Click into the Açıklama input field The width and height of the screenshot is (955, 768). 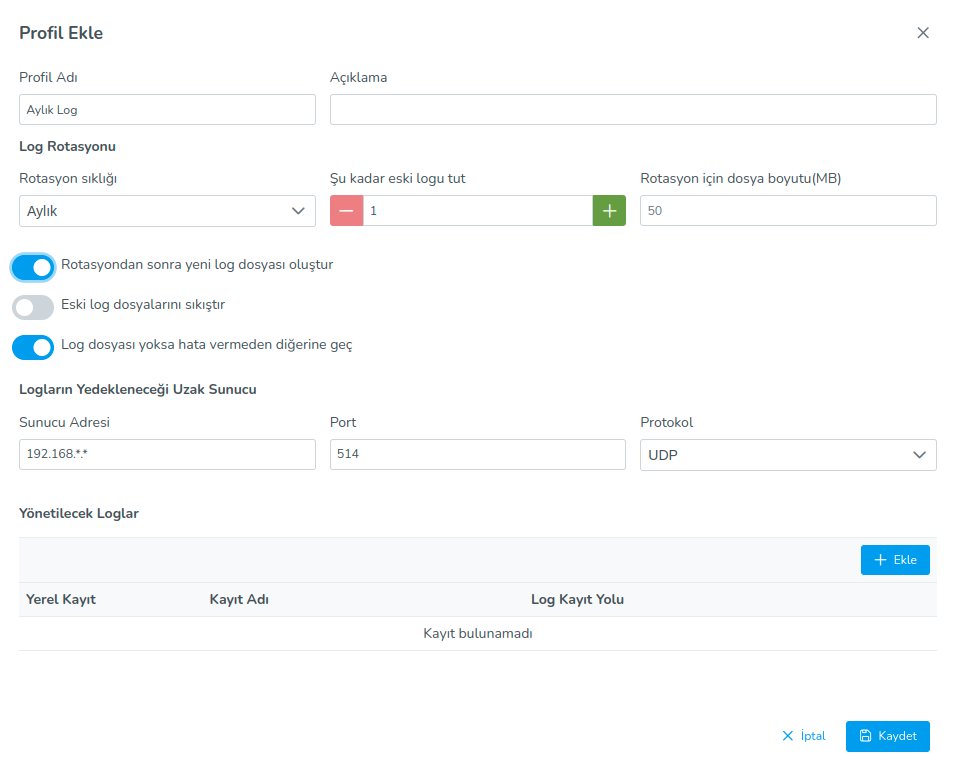pyautogui.click(x=633, y=110)
